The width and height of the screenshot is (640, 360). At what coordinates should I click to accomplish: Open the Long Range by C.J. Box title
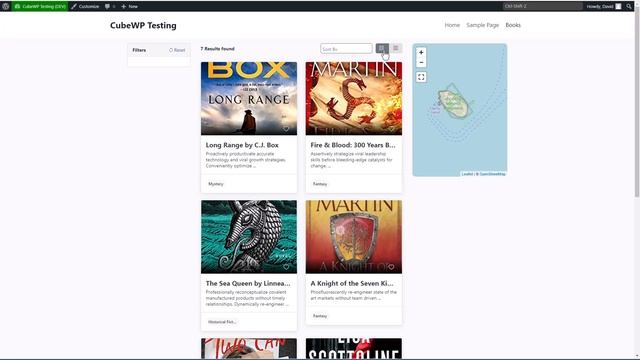pos(242,145)
